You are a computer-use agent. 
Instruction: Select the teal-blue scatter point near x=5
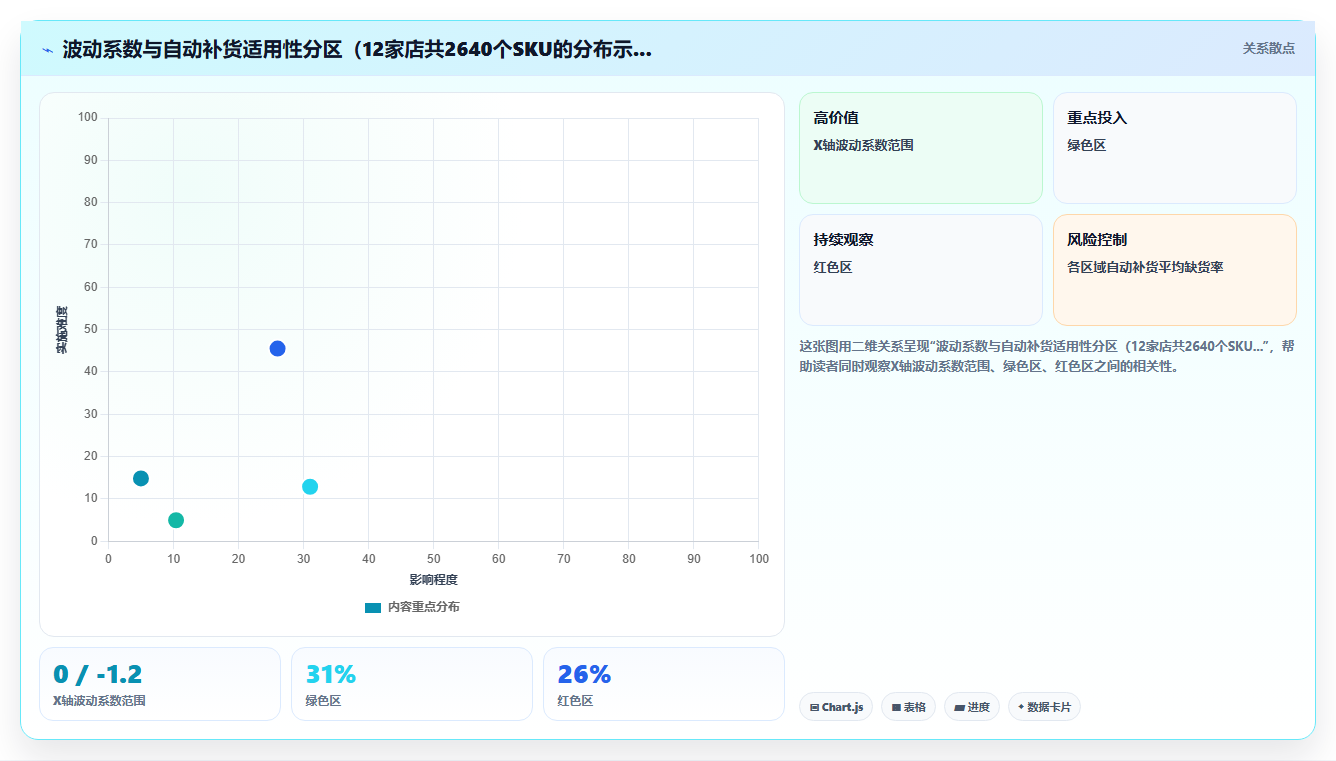[x=141, y=478]
